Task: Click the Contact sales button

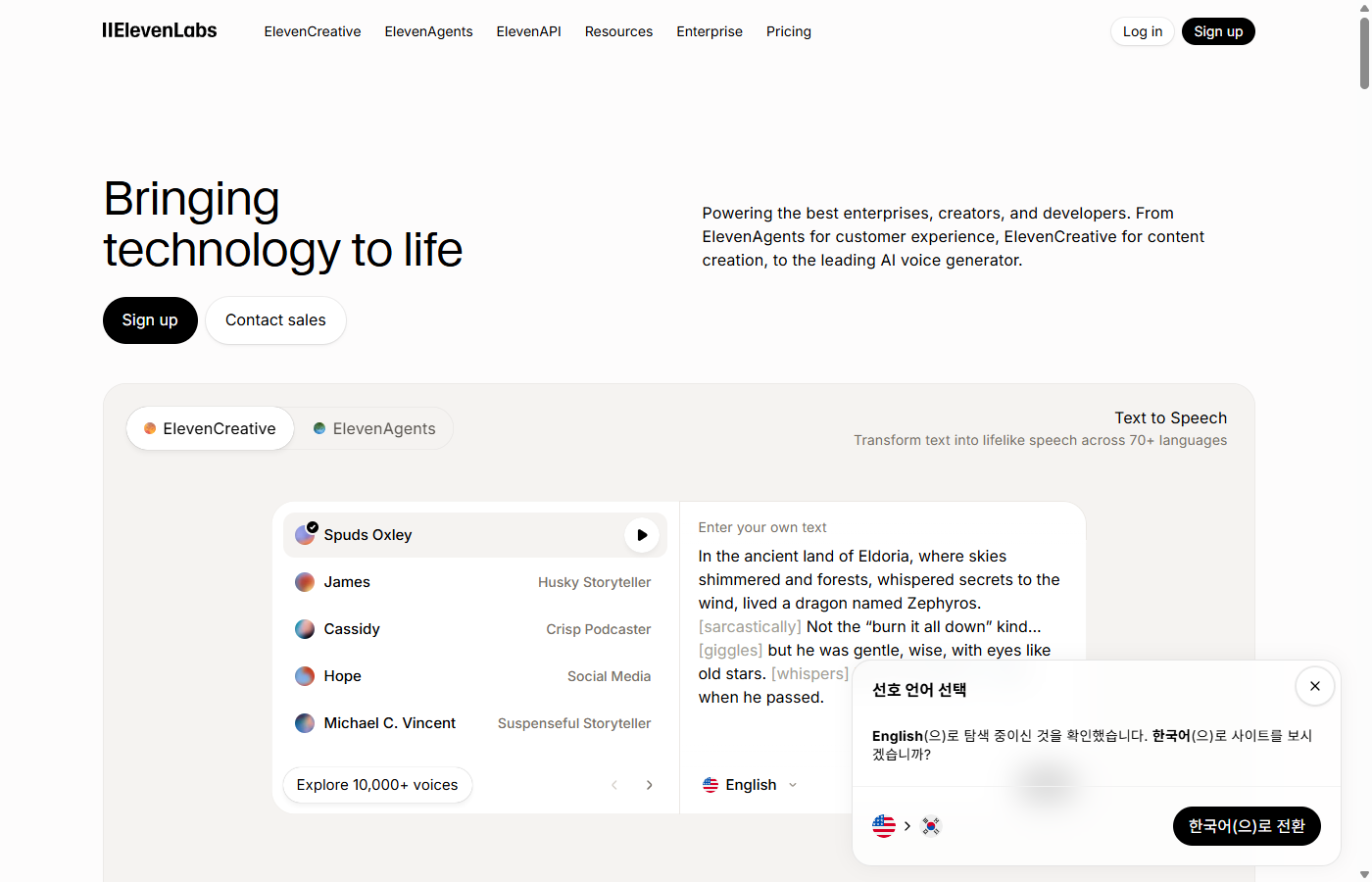Action: click(275, 320)
